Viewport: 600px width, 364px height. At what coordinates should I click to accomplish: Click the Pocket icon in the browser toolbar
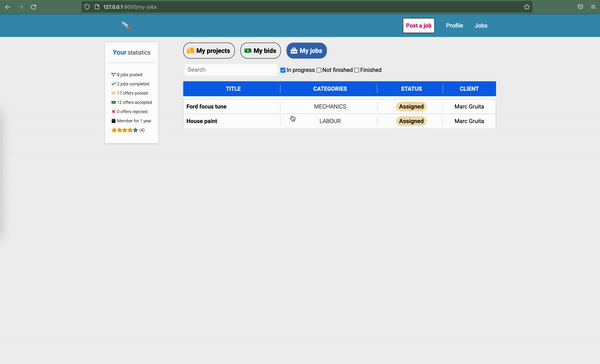[580, 7]
